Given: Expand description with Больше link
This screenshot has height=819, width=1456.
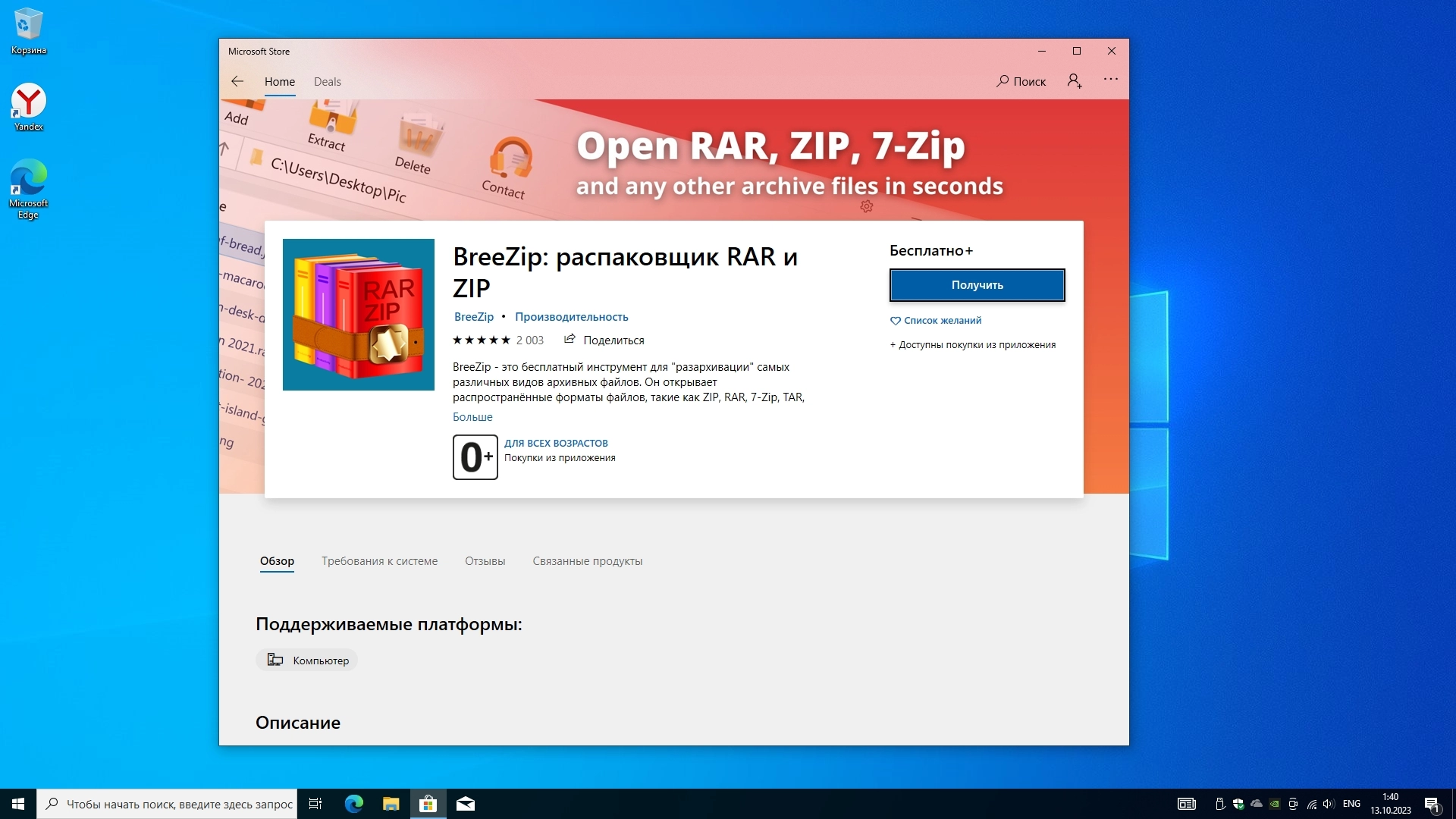Looking at the screenshot, I should click(472, 417).
